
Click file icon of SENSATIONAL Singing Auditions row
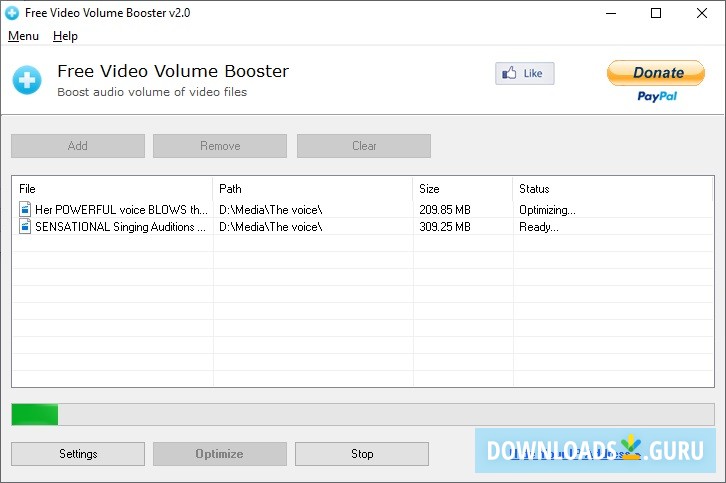tap(25, 226)
